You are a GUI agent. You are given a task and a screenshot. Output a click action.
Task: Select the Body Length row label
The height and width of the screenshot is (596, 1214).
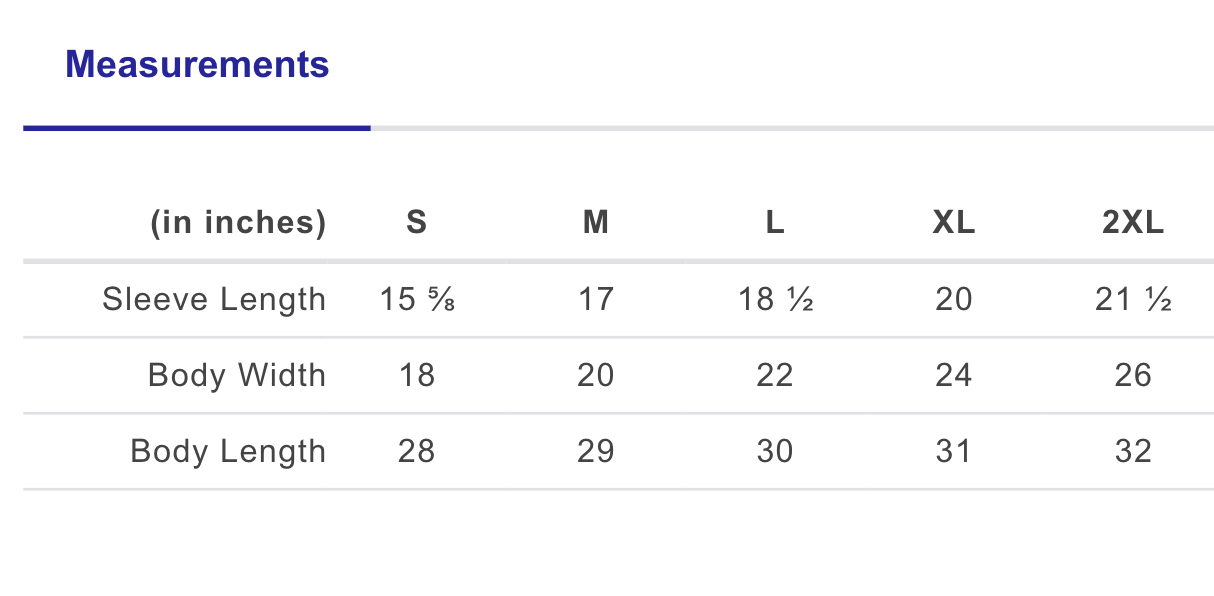[228, 451]
